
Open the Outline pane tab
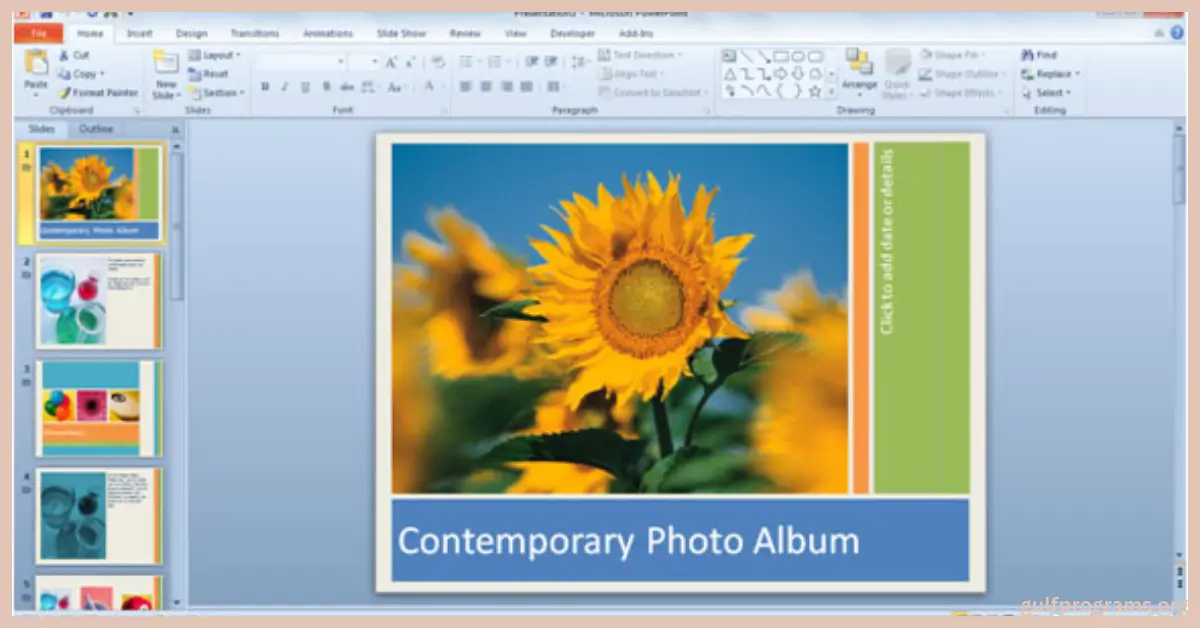pyautogui.click(x=96, y=129)
